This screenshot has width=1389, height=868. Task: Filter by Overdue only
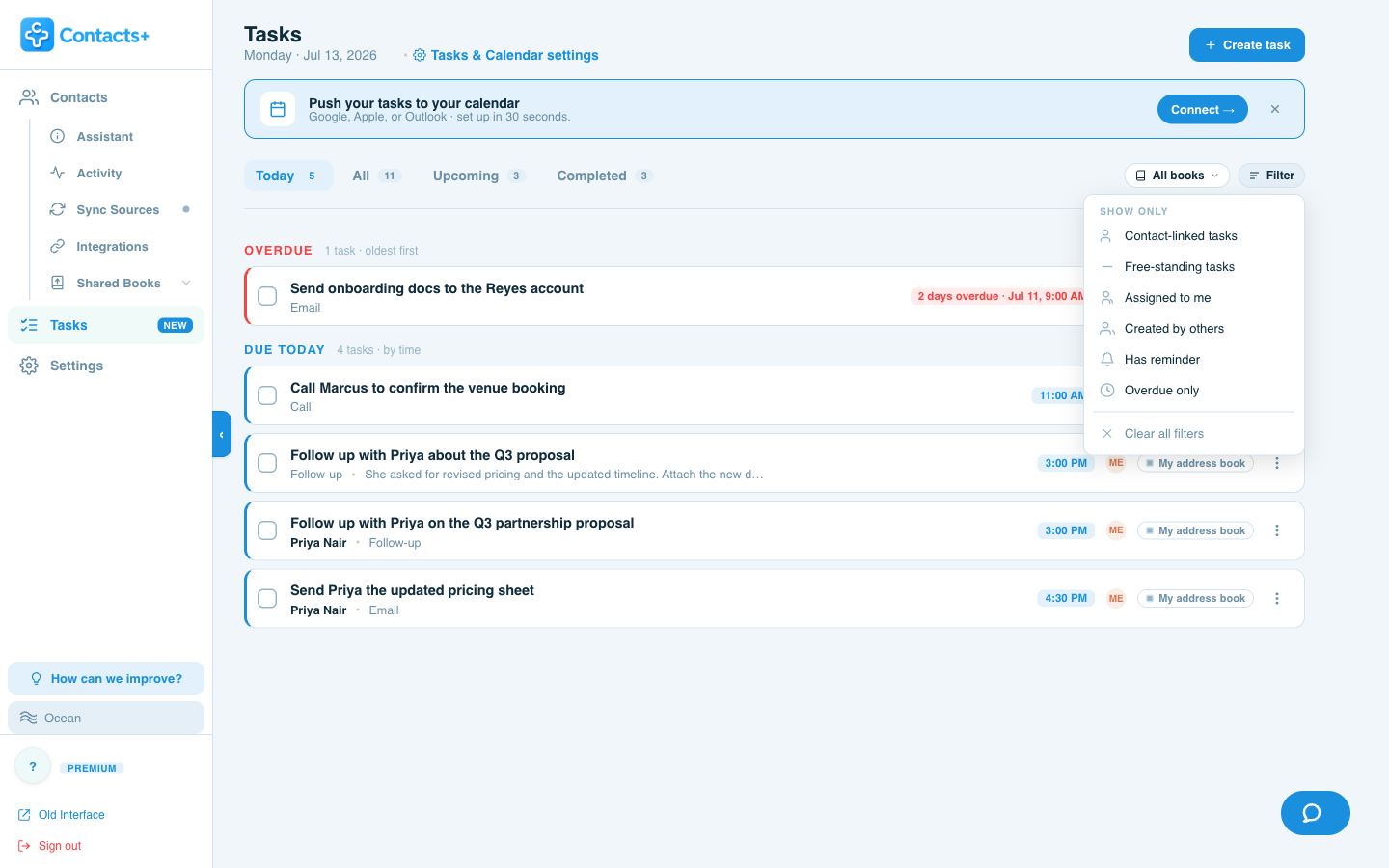1194,391
